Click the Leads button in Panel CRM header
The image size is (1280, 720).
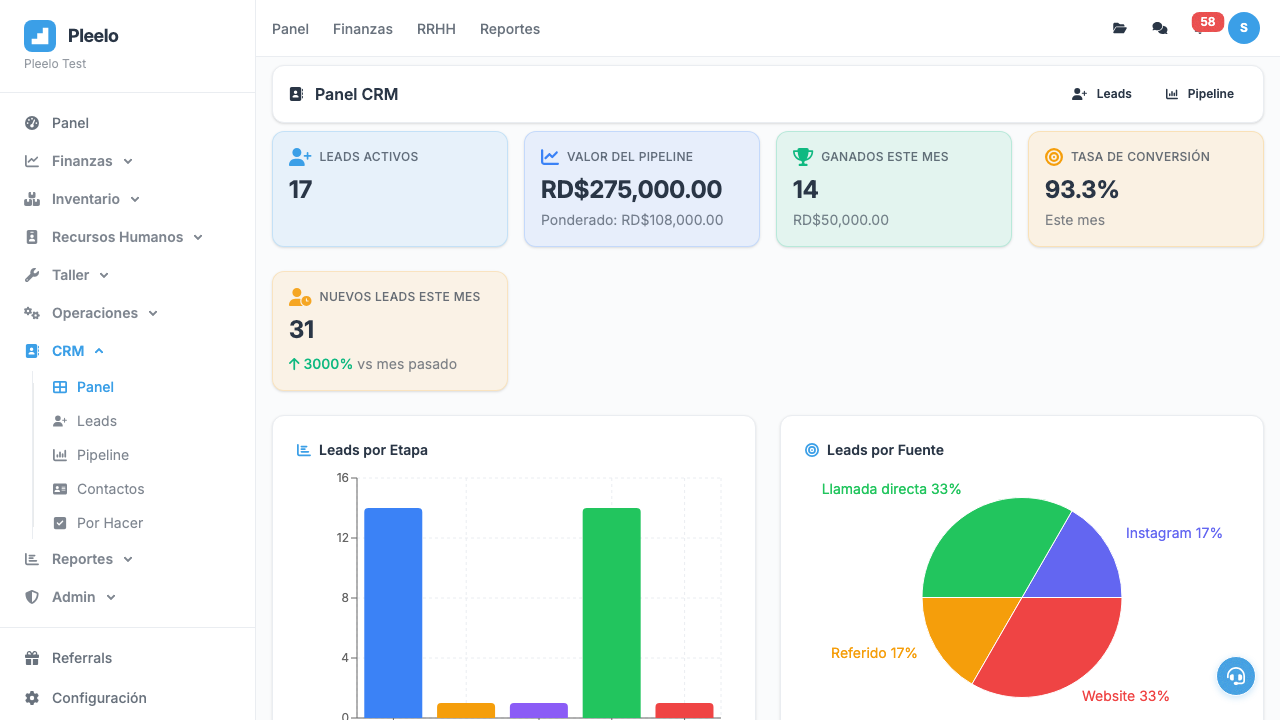(1101, 94)
